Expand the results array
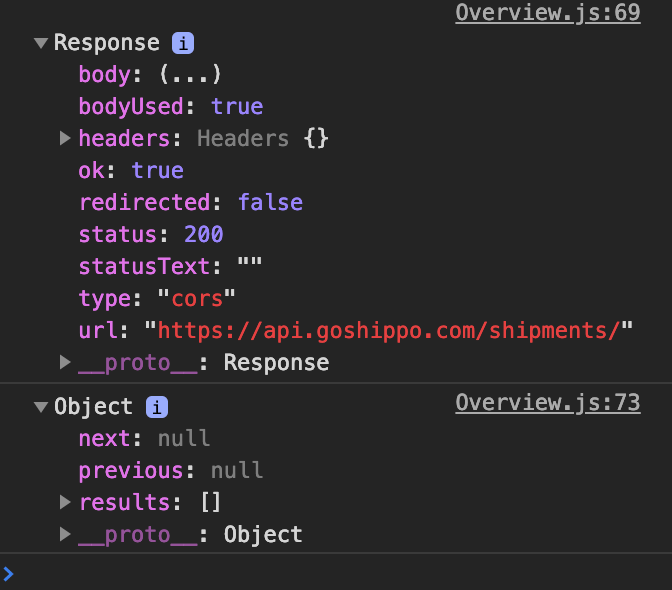The height and width of the screenshot is (590, 672). tap(65, 502)
